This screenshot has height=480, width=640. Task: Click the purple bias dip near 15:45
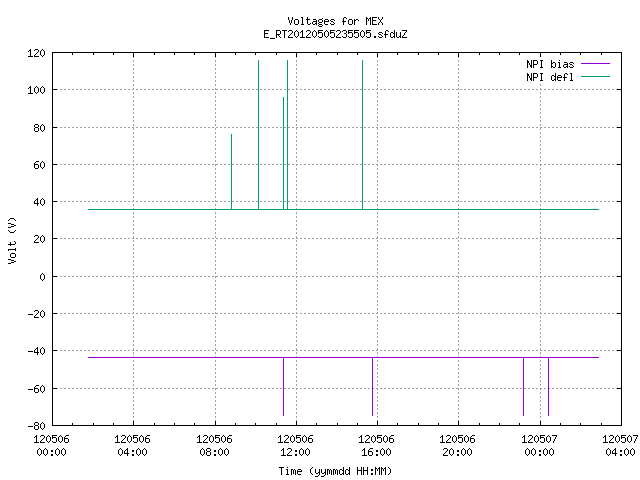click(x=372, y=387)
